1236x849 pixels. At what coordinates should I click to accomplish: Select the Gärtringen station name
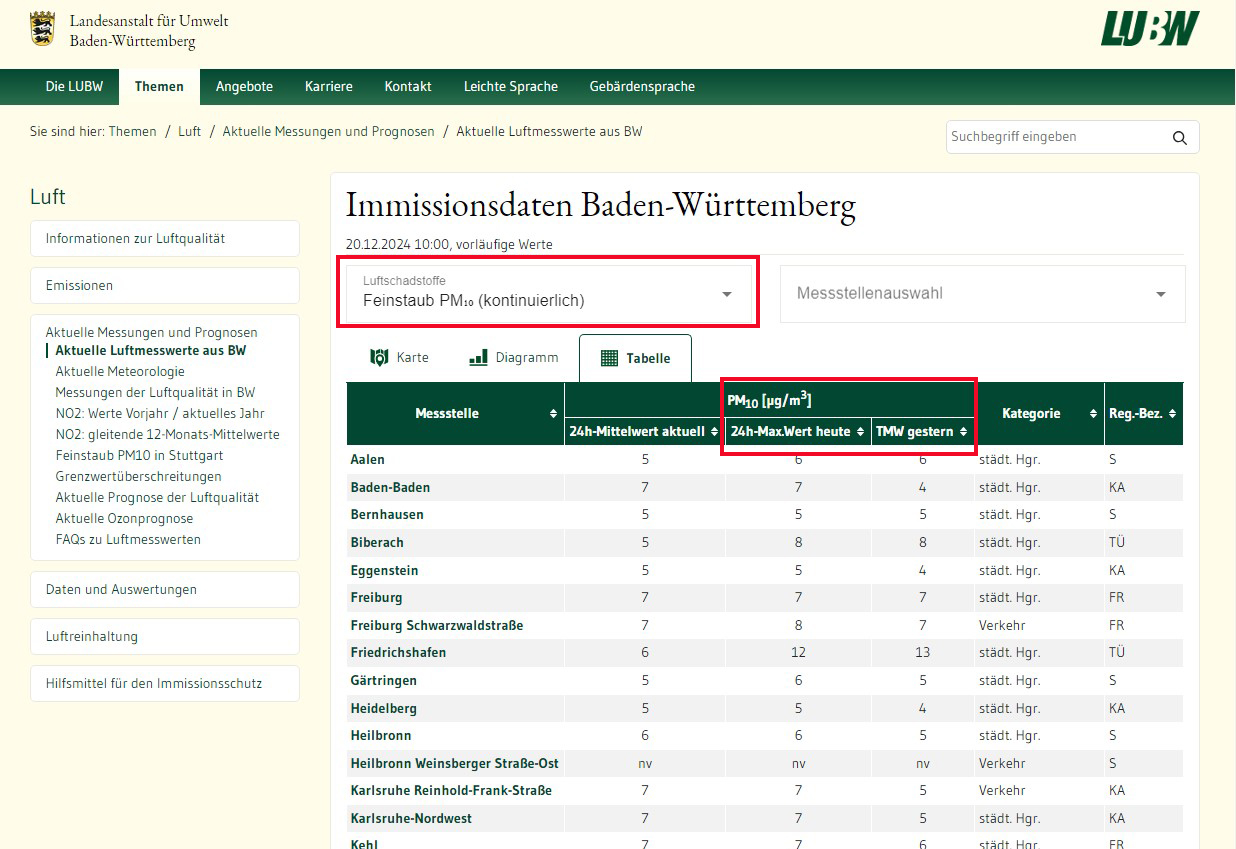383,680
